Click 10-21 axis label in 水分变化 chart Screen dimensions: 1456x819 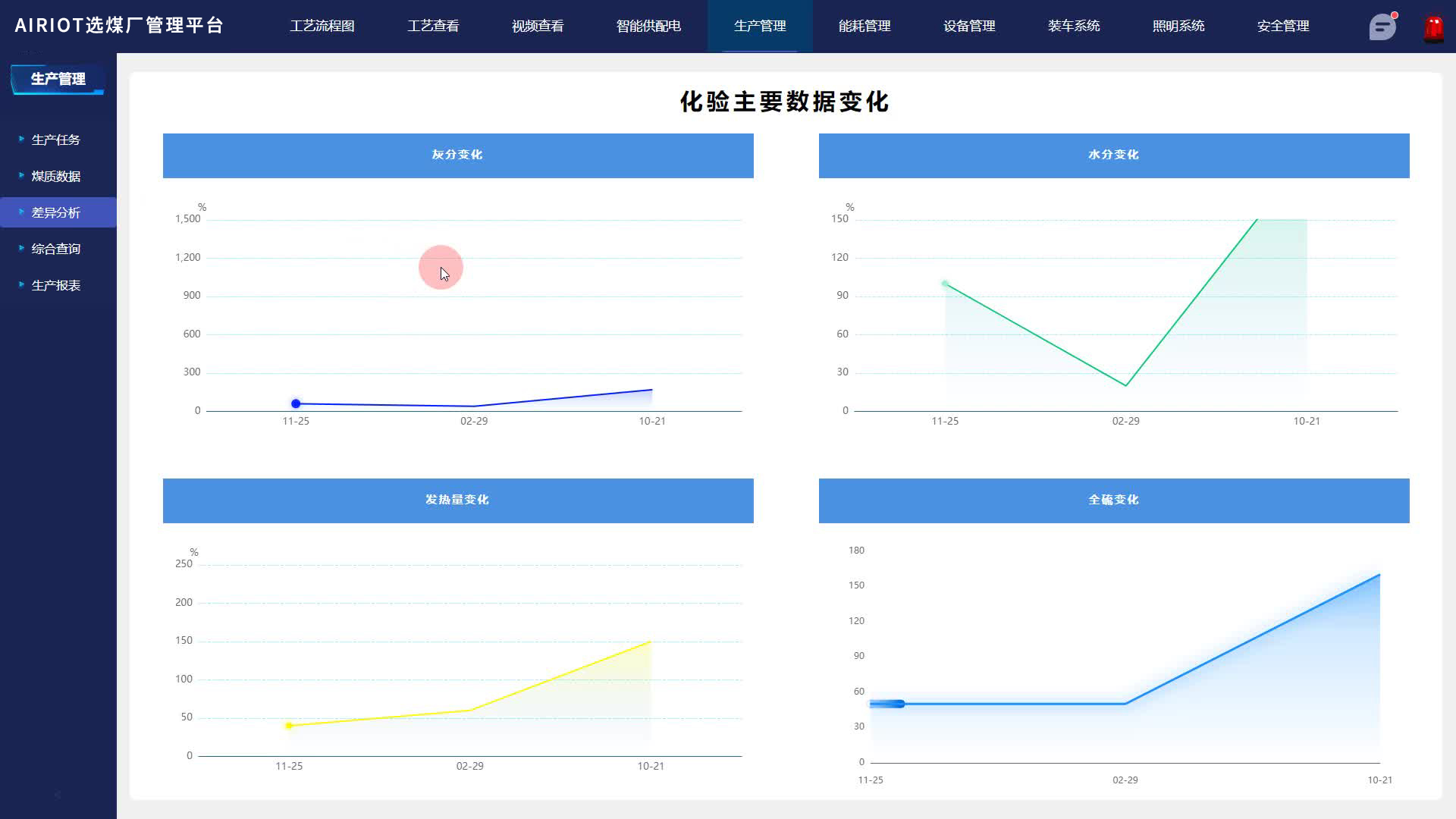1307,421
